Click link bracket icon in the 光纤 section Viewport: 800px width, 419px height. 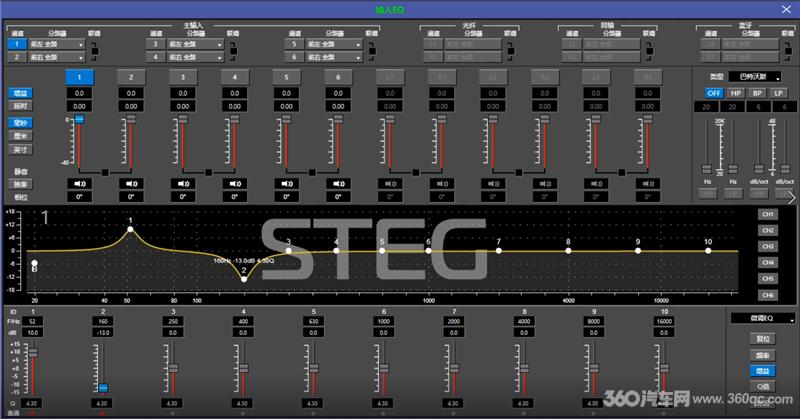point(510,51)
